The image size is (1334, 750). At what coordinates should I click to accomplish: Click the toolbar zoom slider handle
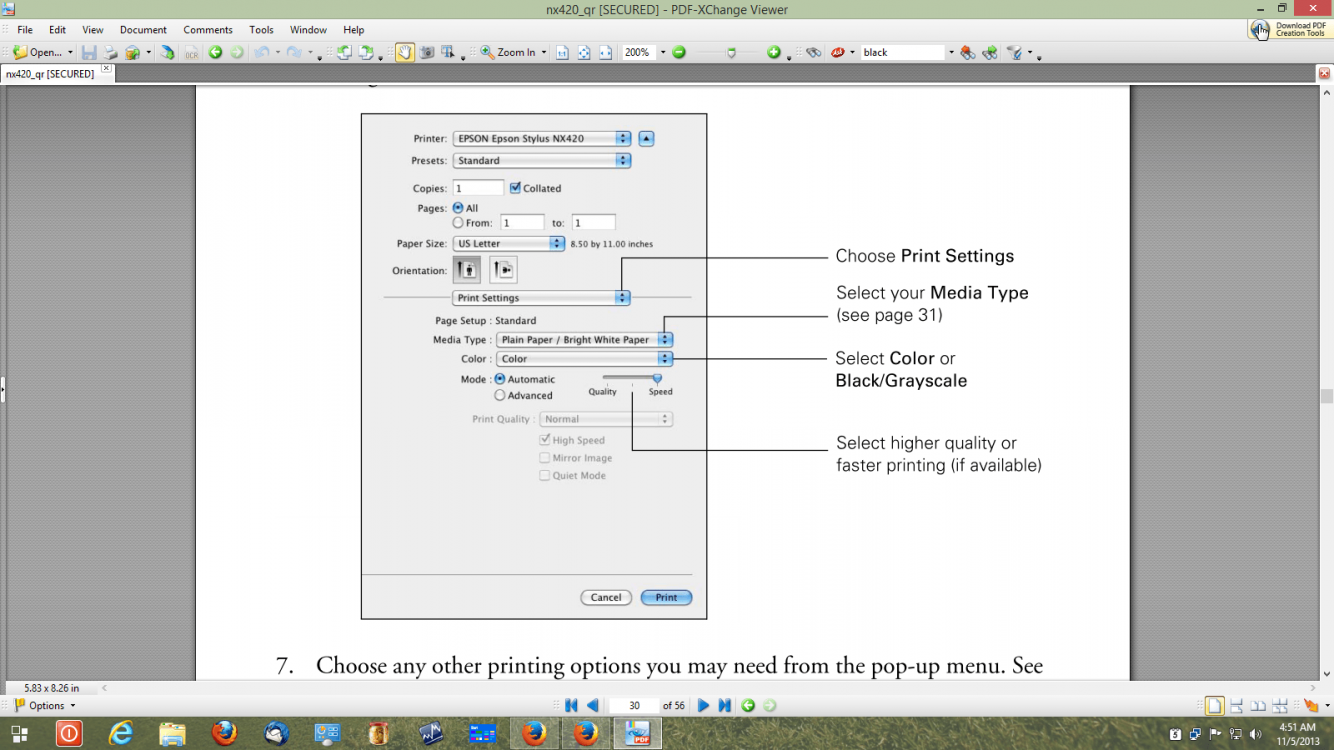pos(731,53)
